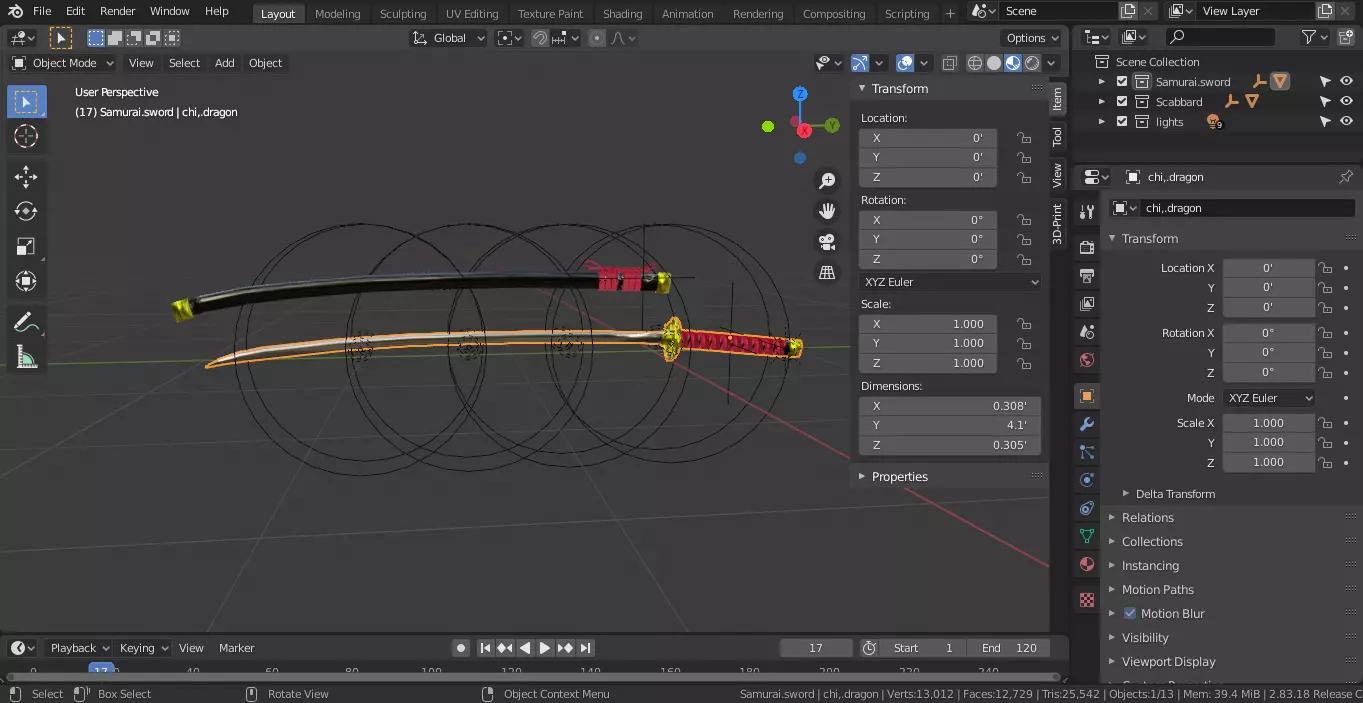Click Start frame field

coord(922,648)
